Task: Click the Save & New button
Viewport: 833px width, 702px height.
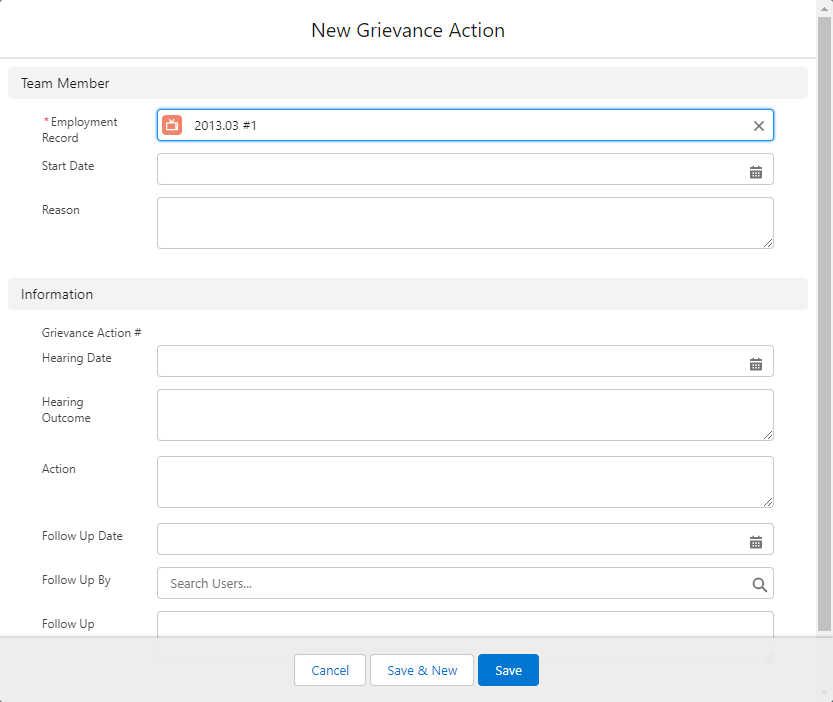Action: click(421, 671)
